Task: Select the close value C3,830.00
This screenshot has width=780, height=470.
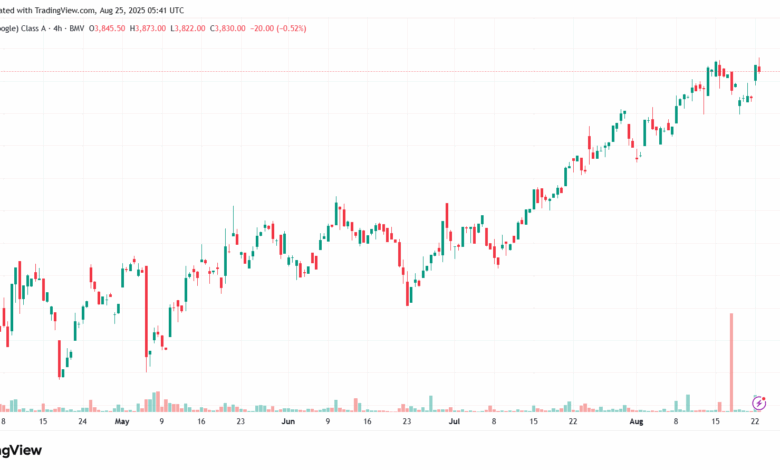Action: pos(227,28)
